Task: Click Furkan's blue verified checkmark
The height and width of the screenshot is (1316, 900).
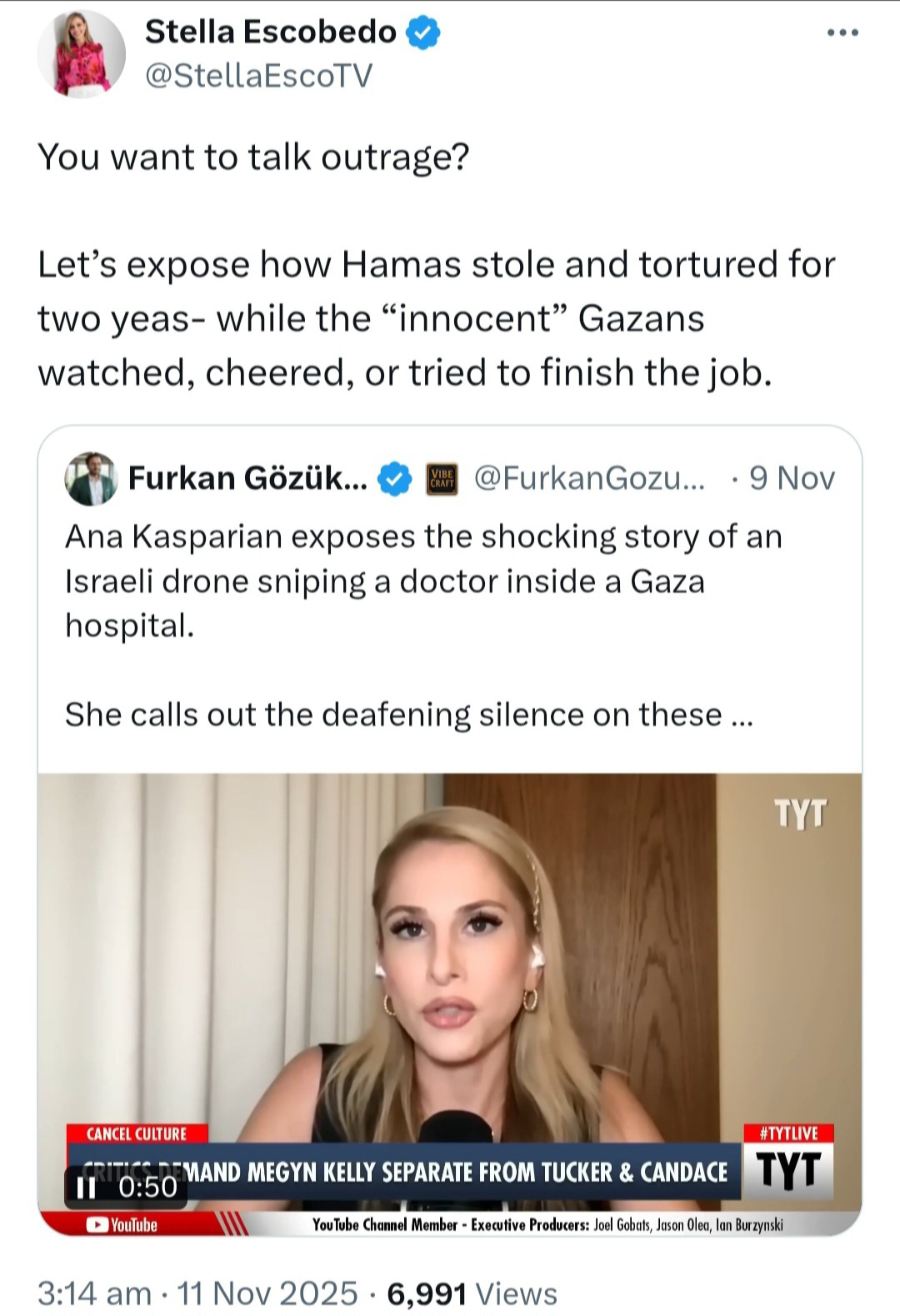Action: (395, 479)
